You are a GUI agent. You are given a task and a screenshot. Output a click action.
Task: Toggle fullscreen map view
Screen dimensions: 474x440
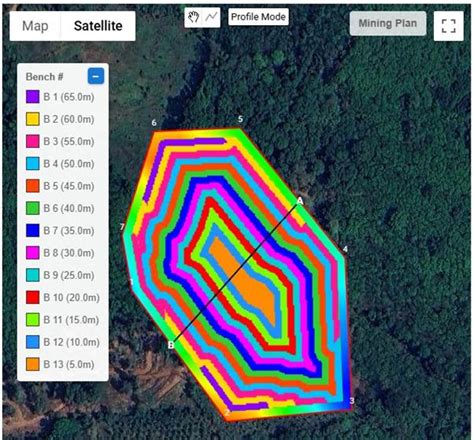pyautogui.click(x=448, y=26)
